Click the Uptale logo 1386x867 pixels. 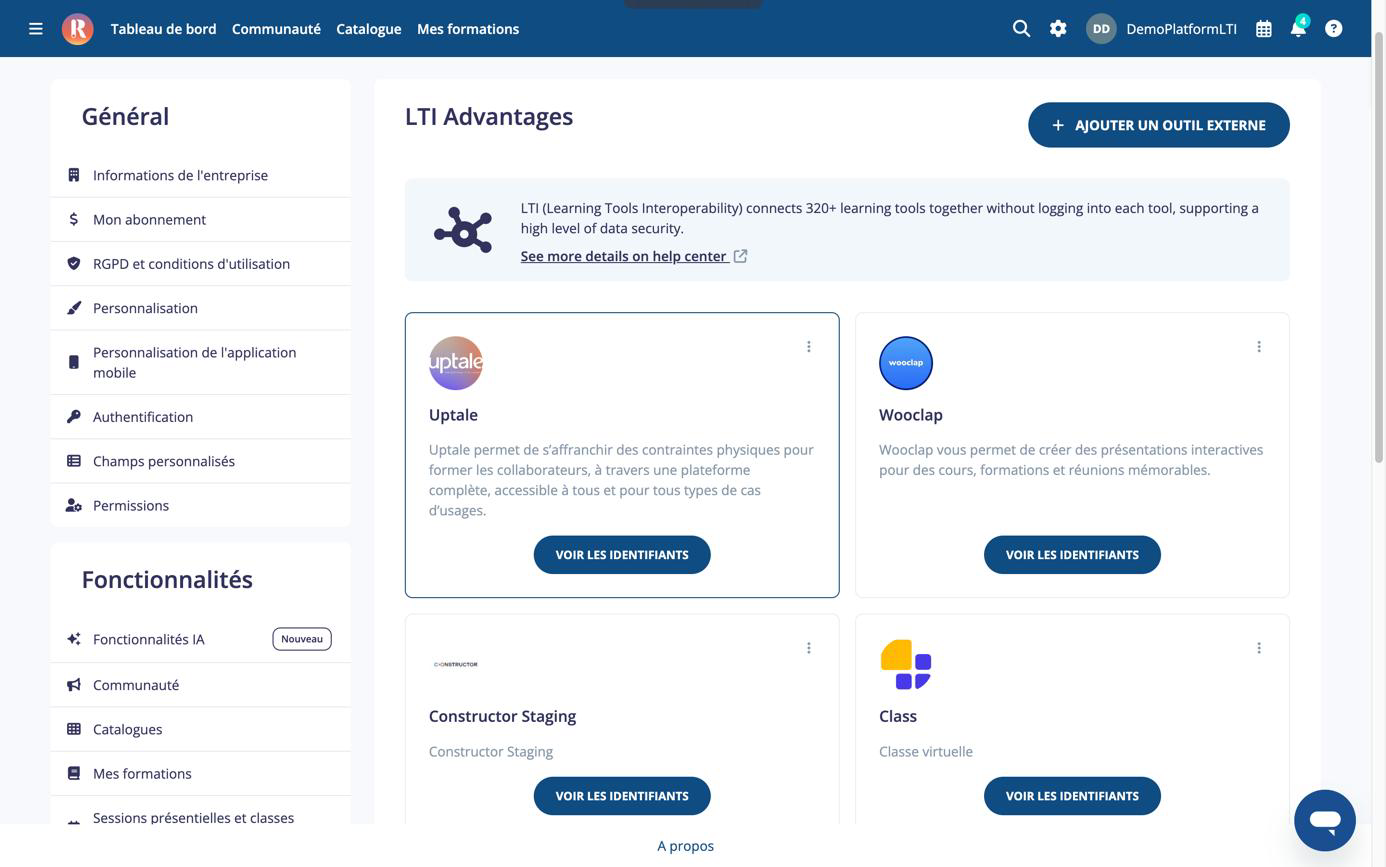(x=456, y=363)
